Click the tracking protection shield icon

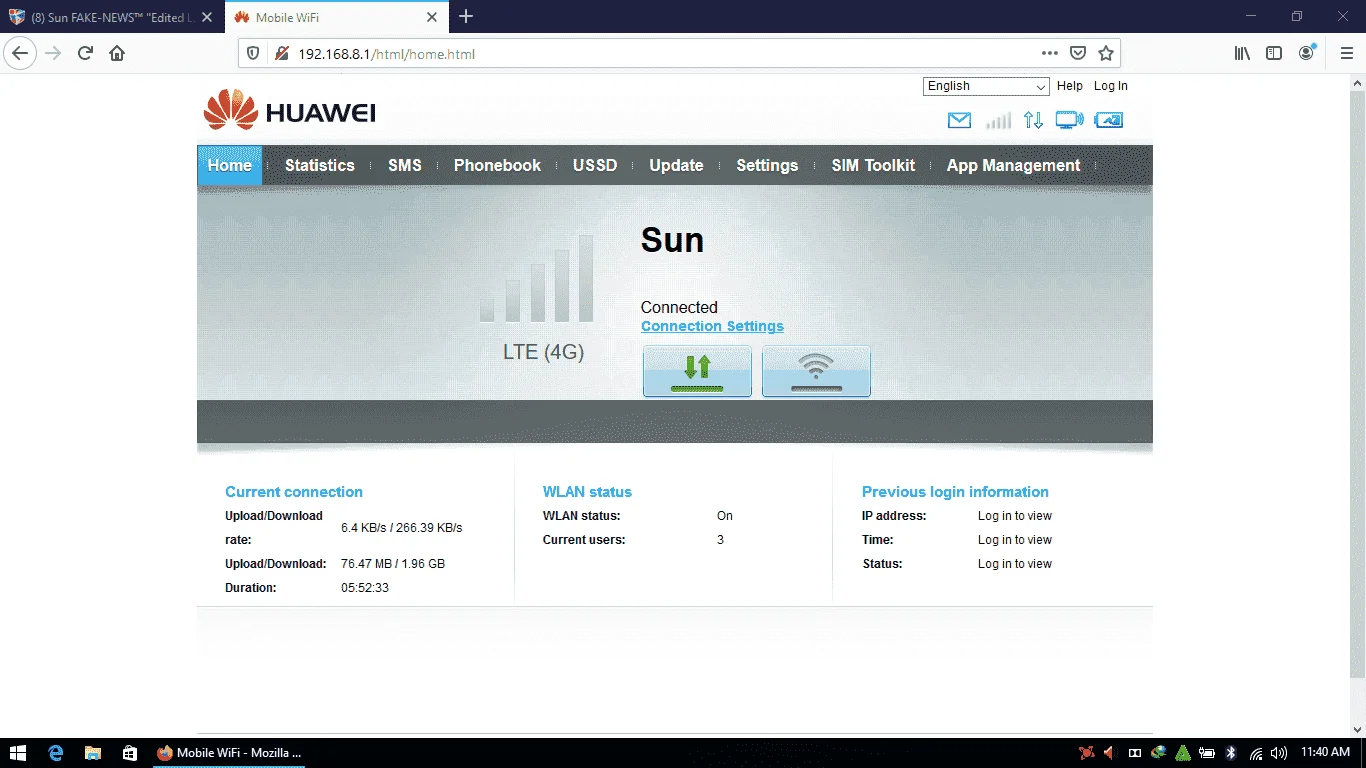click(253, 53)
